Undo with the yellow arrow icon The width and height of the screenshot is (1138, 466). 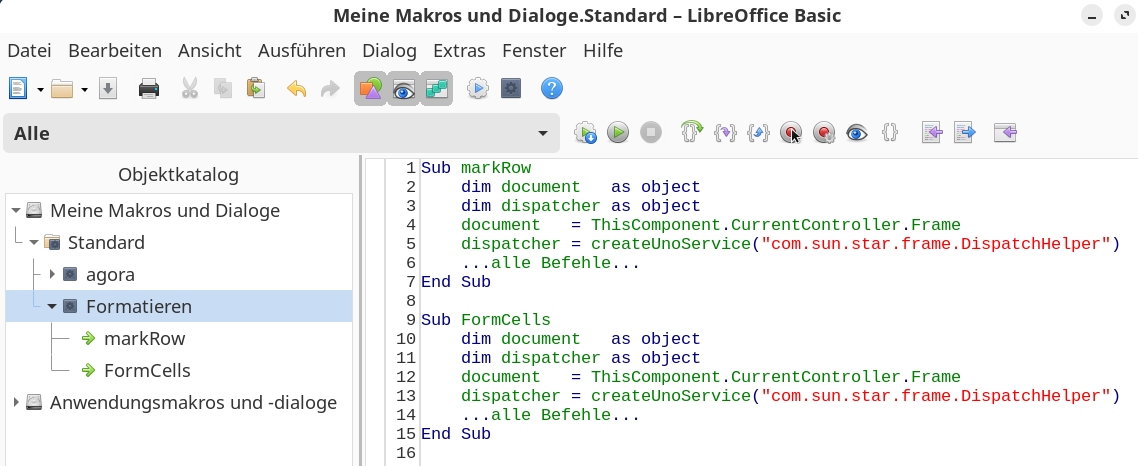coord(296,89)
